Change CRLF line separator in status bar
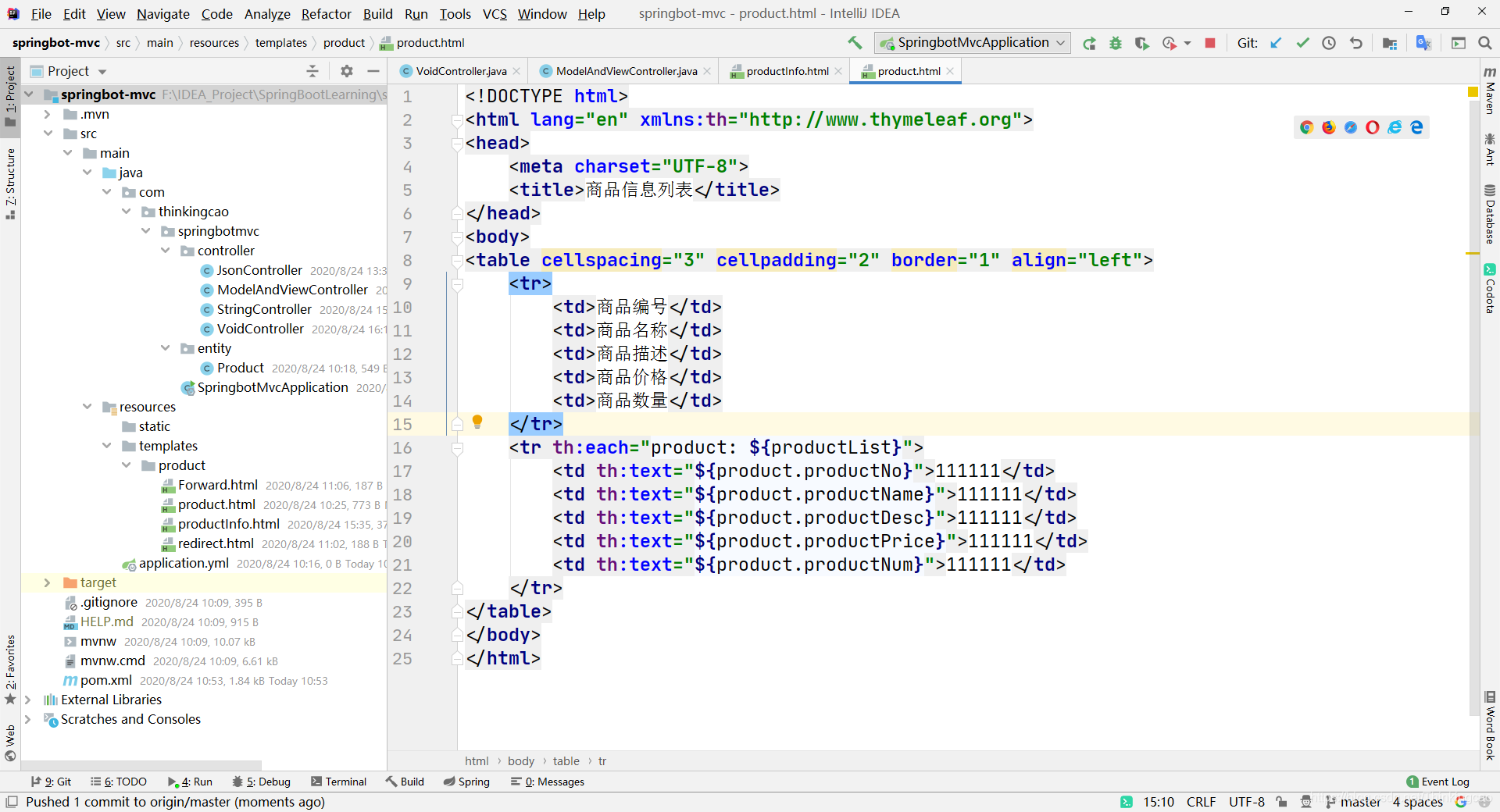The image size is (1500, 812). tap(1201, 802)
